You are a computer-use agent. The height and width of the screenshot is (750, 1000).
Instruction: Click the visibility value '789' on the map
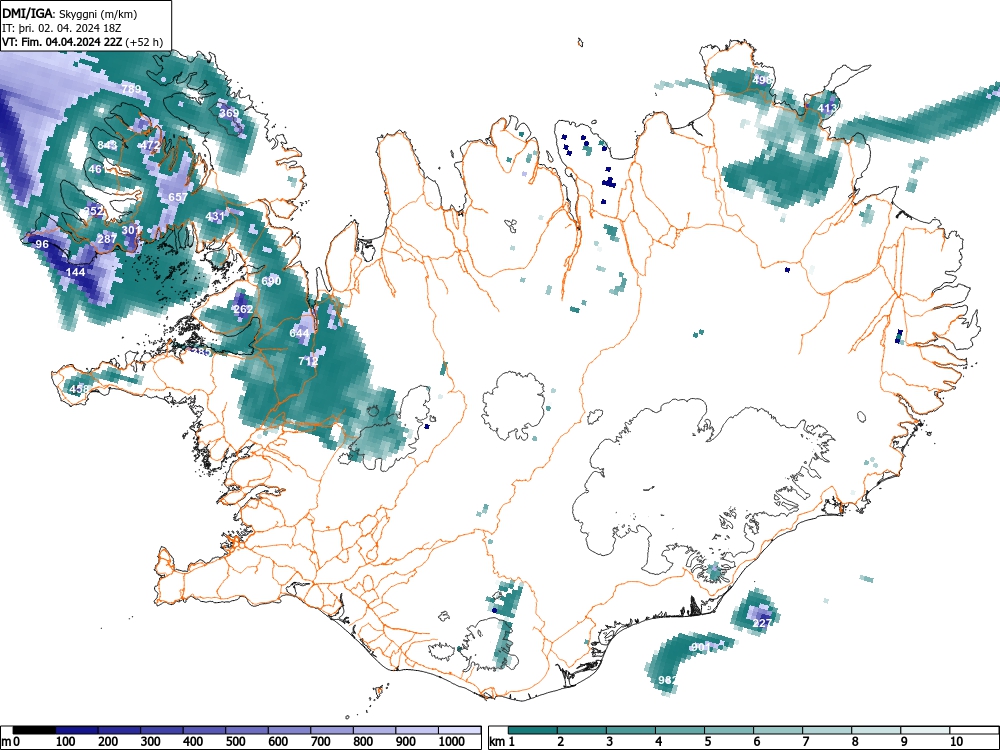click(131, 89)
